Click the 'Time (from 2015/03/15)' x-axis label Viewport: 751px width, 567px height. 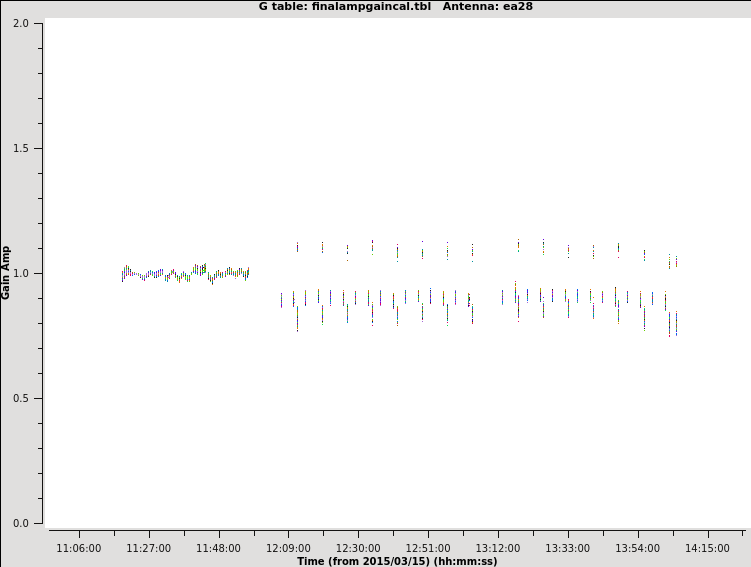[396, 561]
